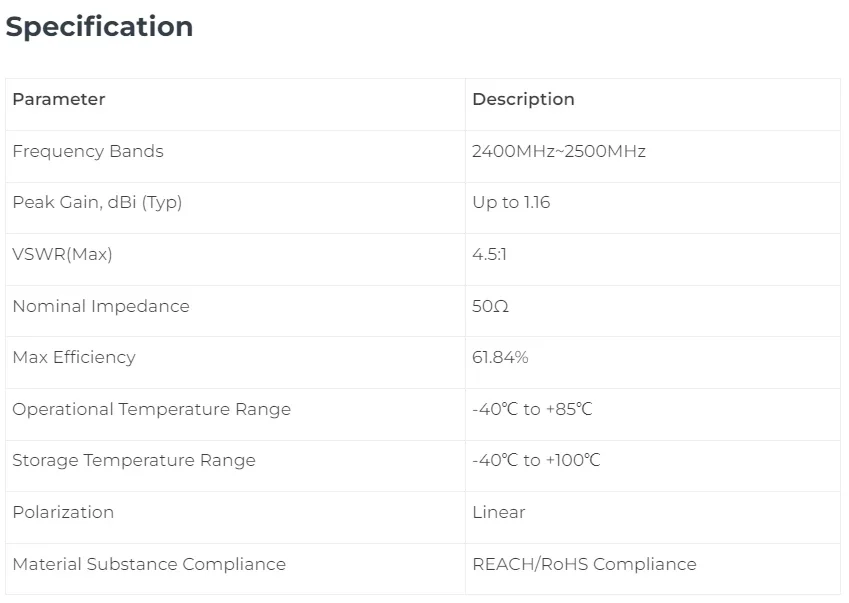Select the 61.84% efficiency value
The width and height of the screenshot is (849, 603).
tap(500, 357)
